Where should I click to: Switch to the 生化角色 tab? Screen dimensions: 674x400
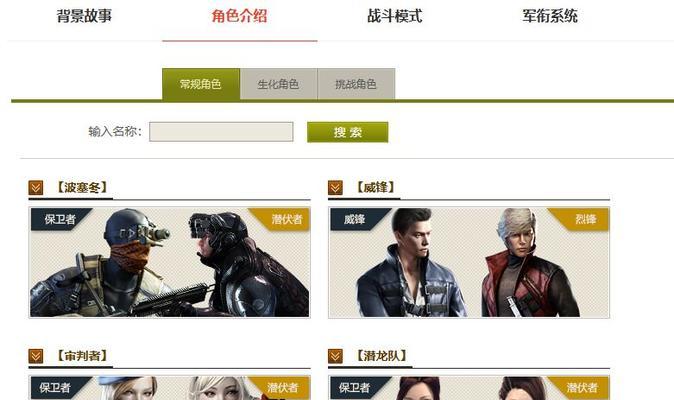(x=278, y=84)
